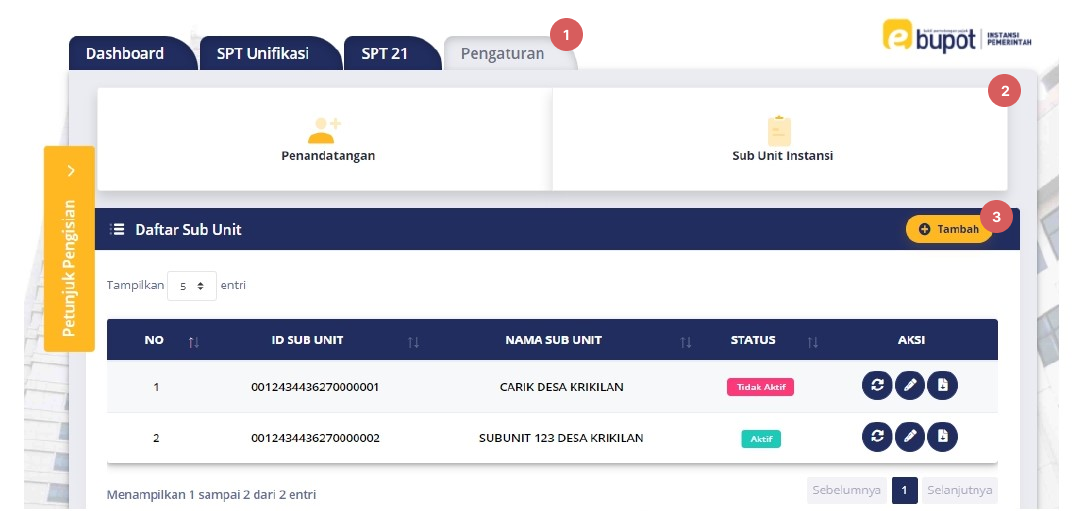Click the Tambah button
The image size is (1083, 511).
point(949,229)
